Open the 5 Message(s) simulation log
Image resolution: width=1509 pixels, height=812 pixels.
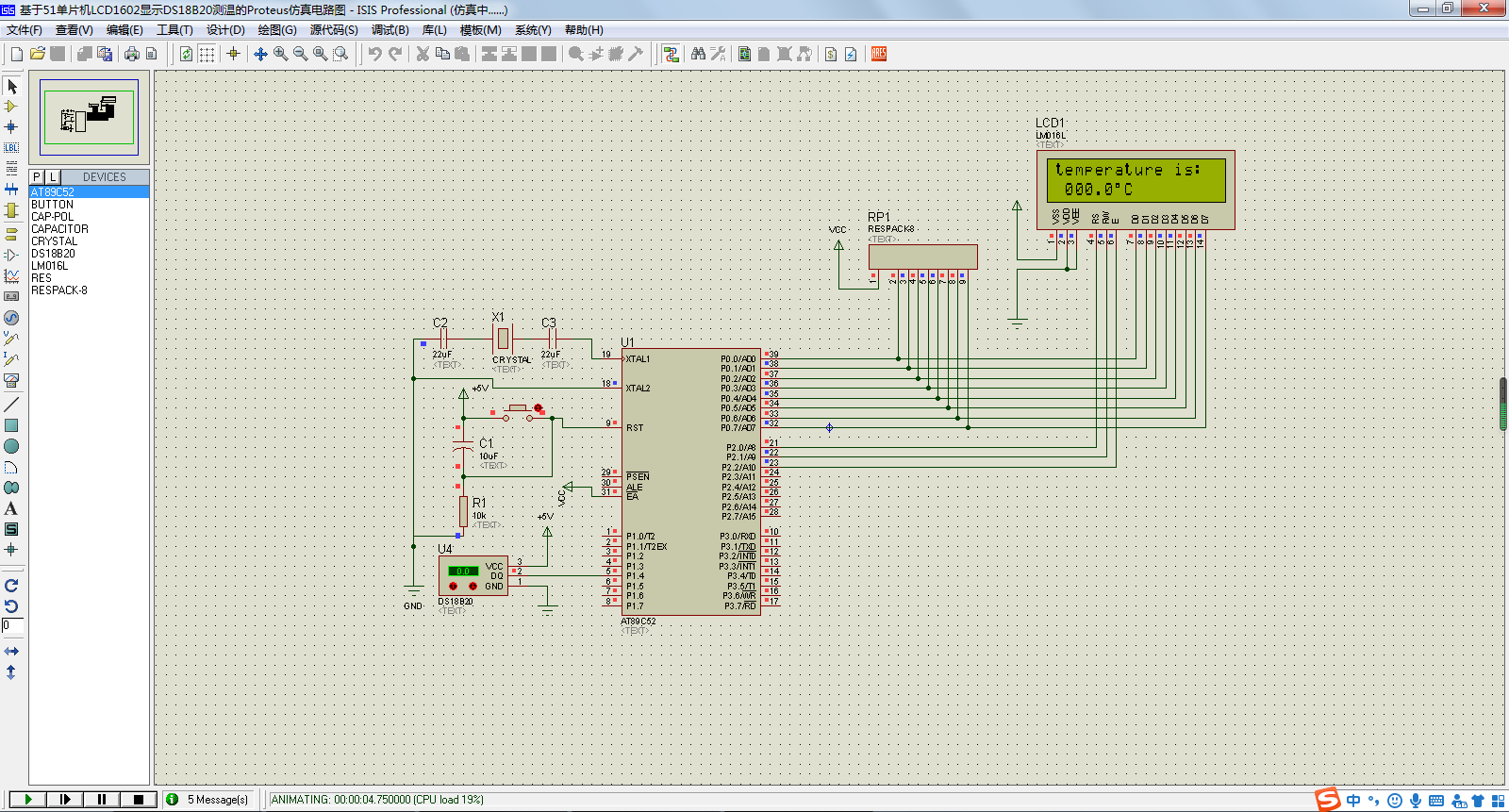208,799
